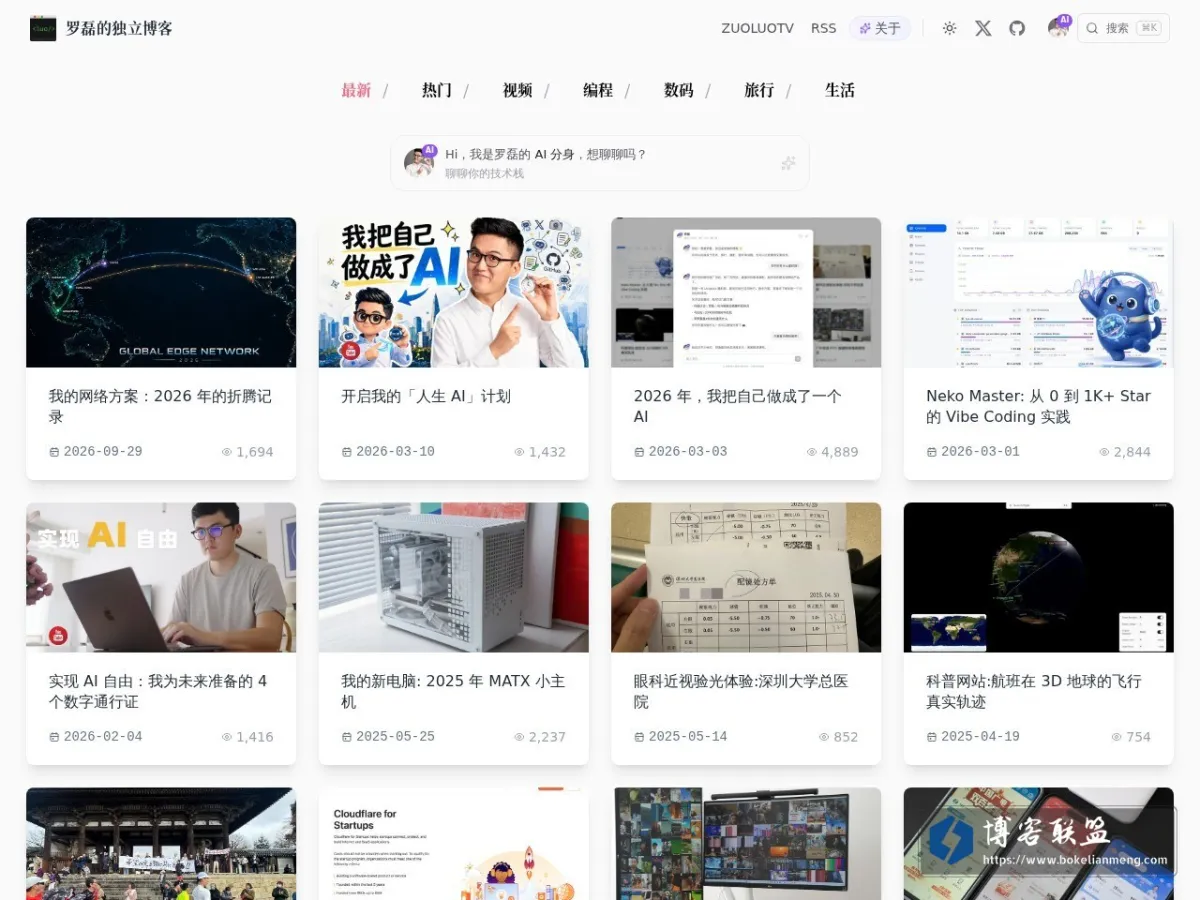This screenshot has height=900, width=1200.
Task: Open the 我把自己做成了AI thumbnail
Action: click(x=454, y=292)
